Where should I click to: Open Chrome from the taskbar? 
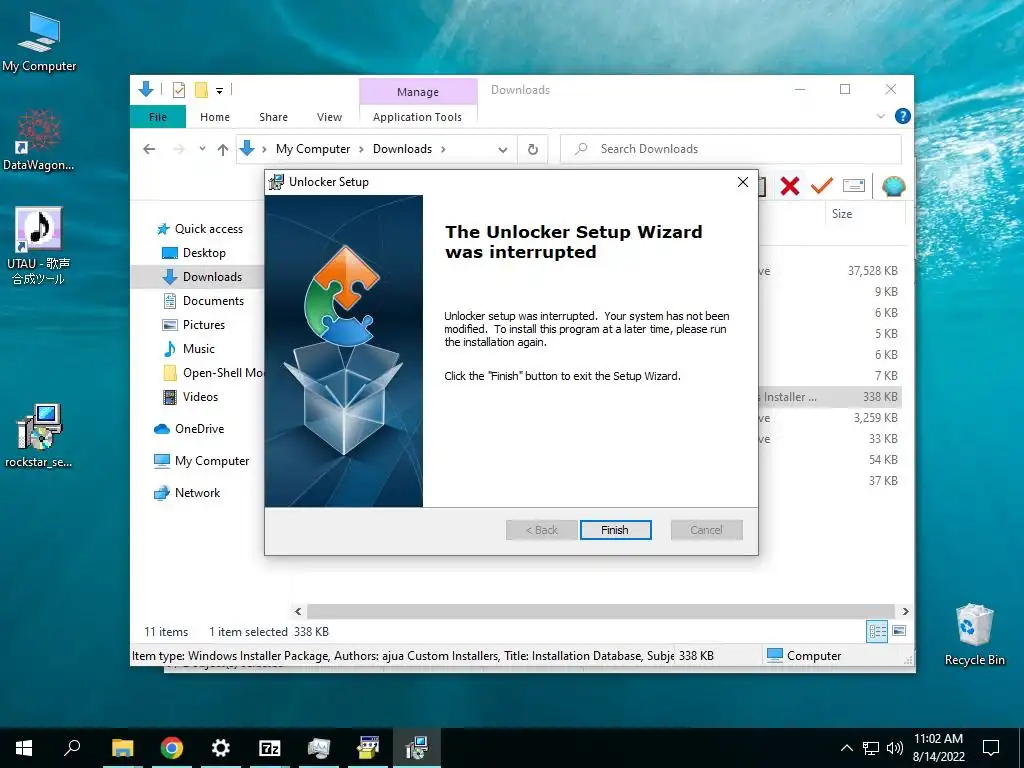pos(172,748)
